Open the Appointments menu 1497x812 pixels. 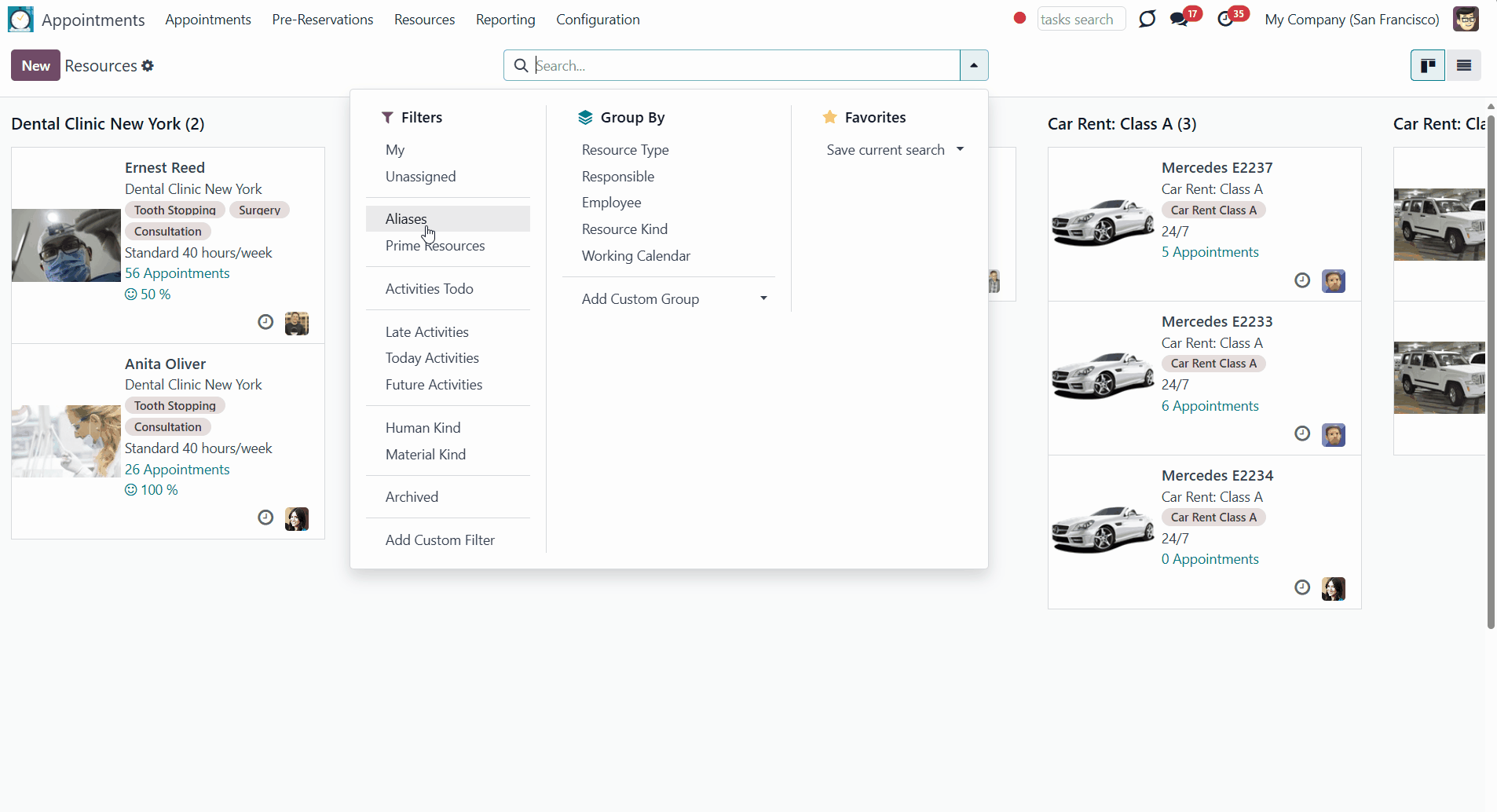pyautogui.click(x=208, y=20)
